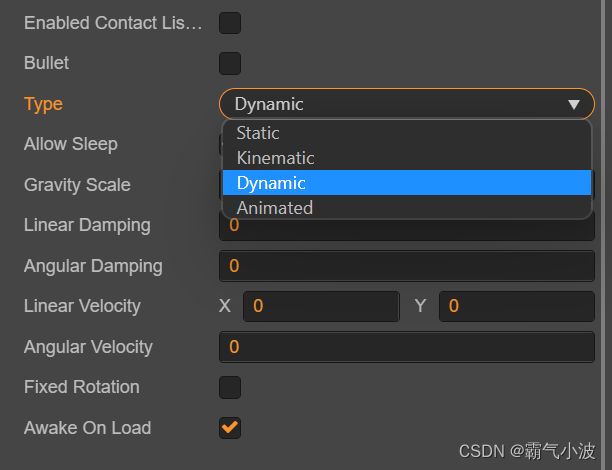
Task: Click the Y label of Linear Velocity
Action: [x=420, y=306]
